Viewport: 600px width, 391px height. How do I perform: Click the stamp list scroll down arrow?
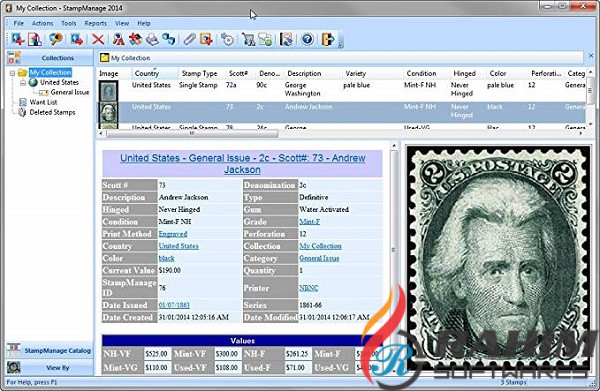click(590, 124)
